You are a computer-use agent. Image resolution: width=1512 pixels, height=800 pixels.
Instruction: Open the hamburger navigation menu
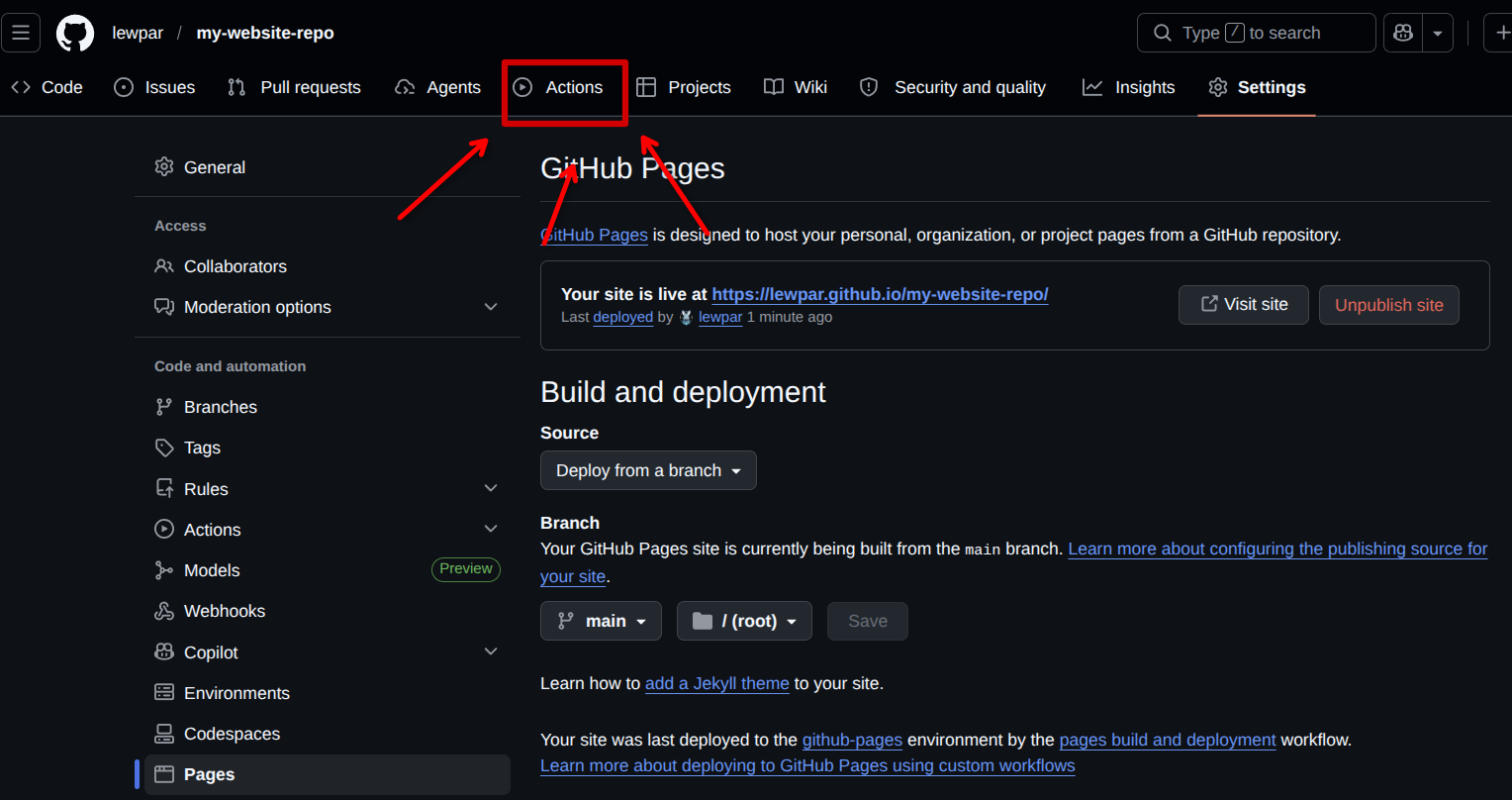click(20, 33)
